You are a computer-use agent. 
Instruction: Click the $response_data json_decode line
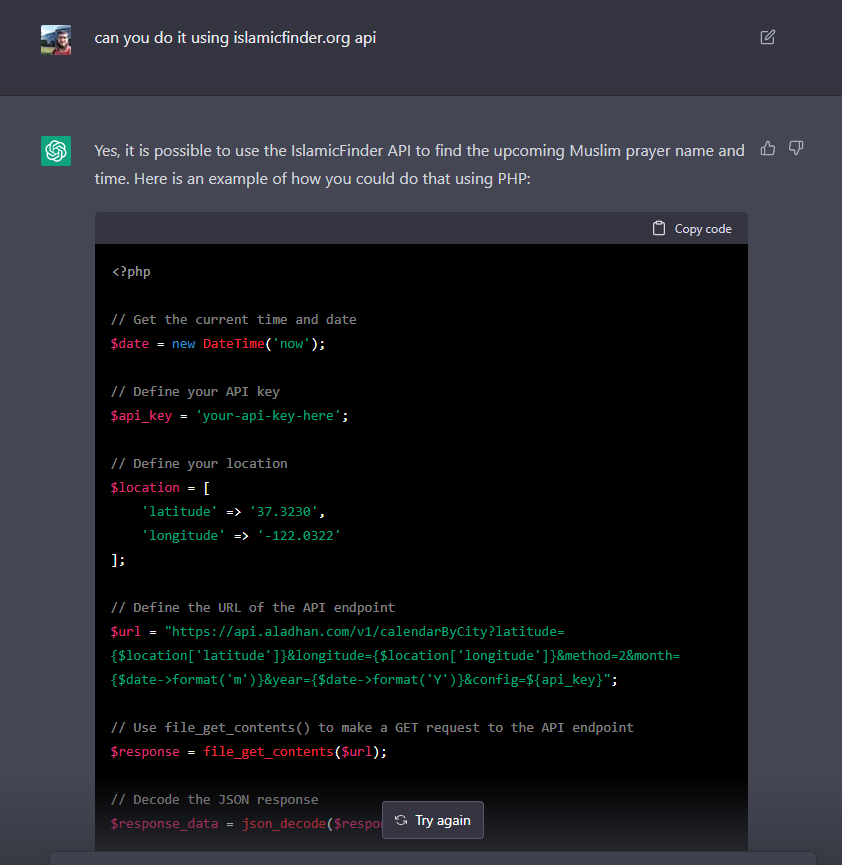coord(246,824)
